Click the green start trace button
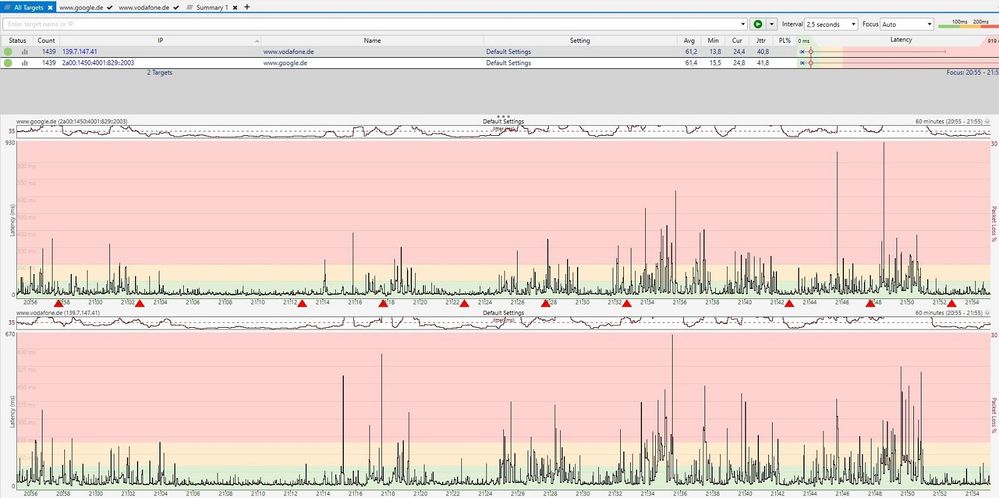Screen dimensions: 999x498 click(758, 23)
